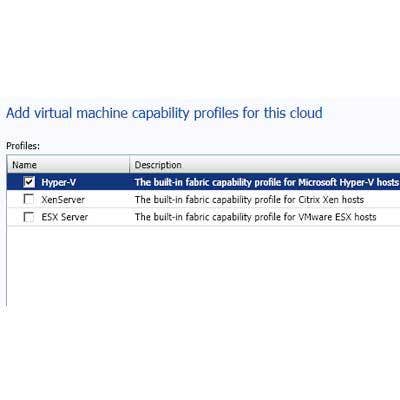Click the word 'cloud' in heading
Viewport: 400px width, 400px height.
pyautogui.click(x=306, y=113)
